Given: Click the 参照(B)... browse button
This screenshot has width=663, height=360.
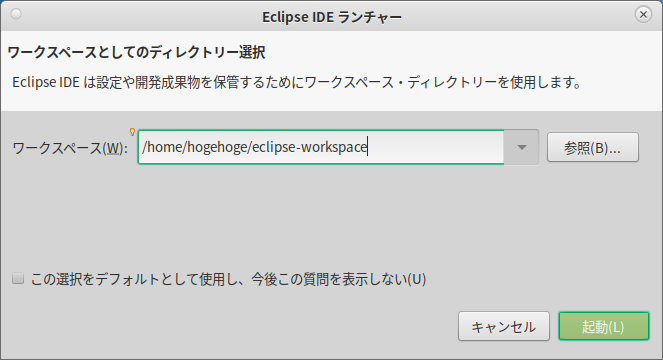Looking at the screenshot, I should [592, 147].
